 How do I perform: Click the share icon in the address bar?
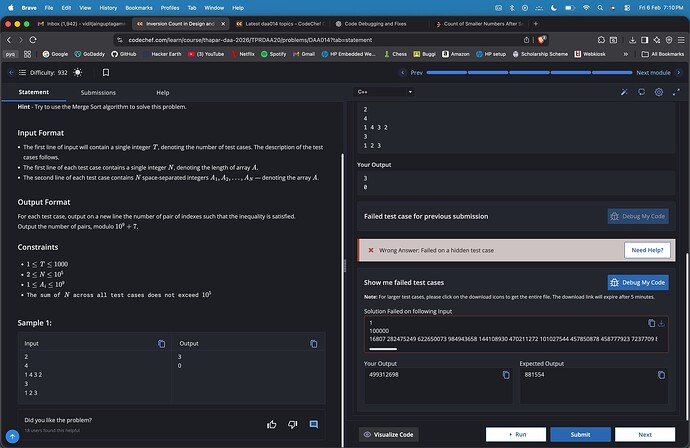pos(526,40)
